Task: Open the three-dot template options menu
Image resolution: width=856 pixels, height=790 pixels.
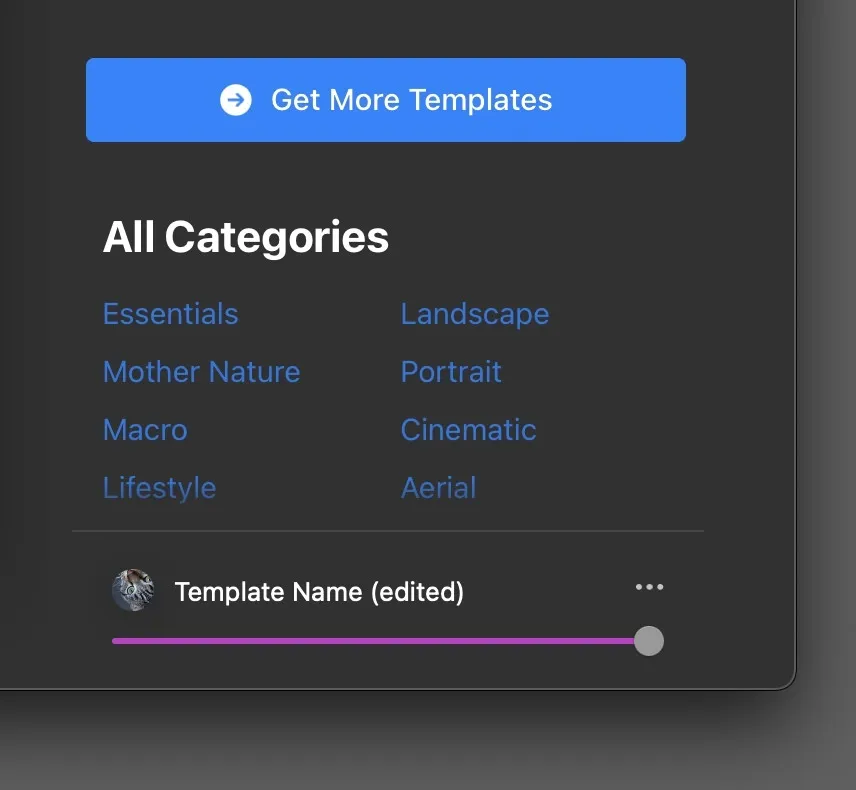Action: pyautogui.click(x=649, y=587)
